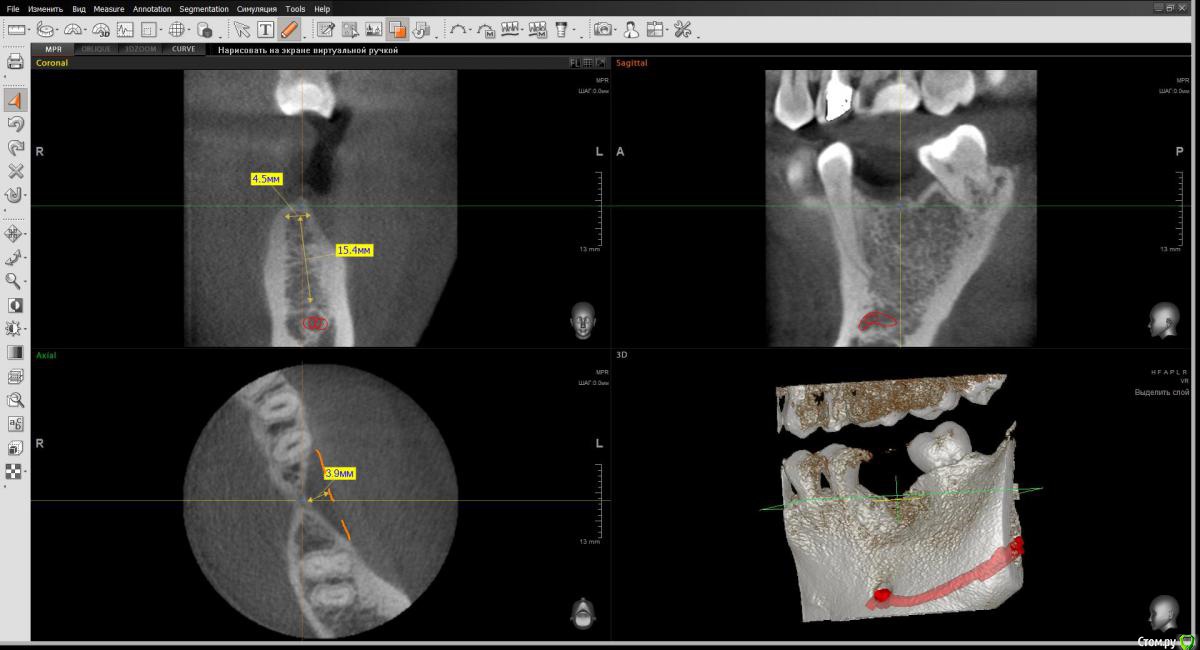The width and height of the screenshot is (1200, 650).
Task: Select the text annotation T tool
Action: pyautogui.click(x=266, y=30)
